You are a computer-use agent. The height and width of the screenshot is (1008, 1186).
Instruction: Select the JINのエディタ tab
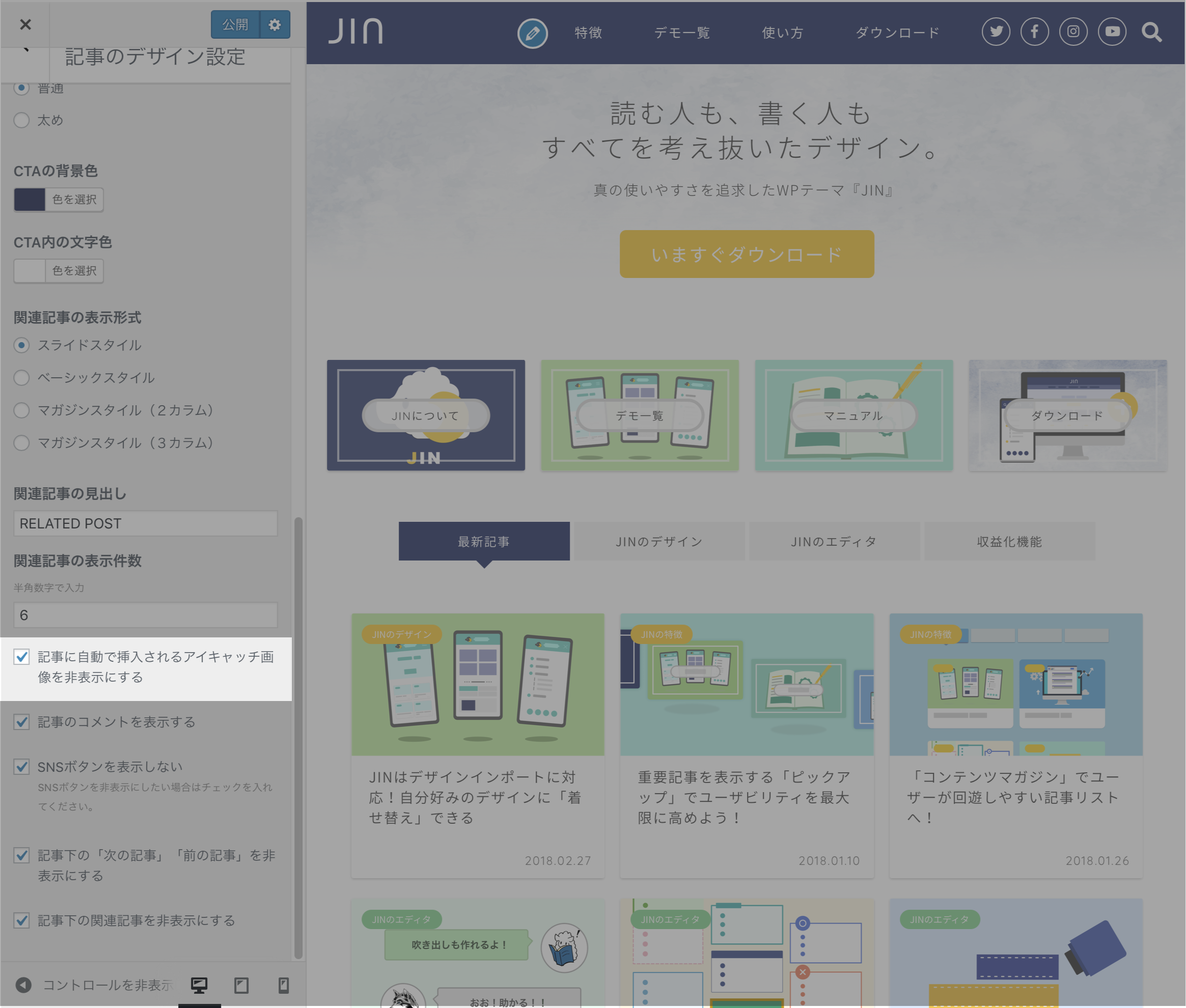(834, 541)
